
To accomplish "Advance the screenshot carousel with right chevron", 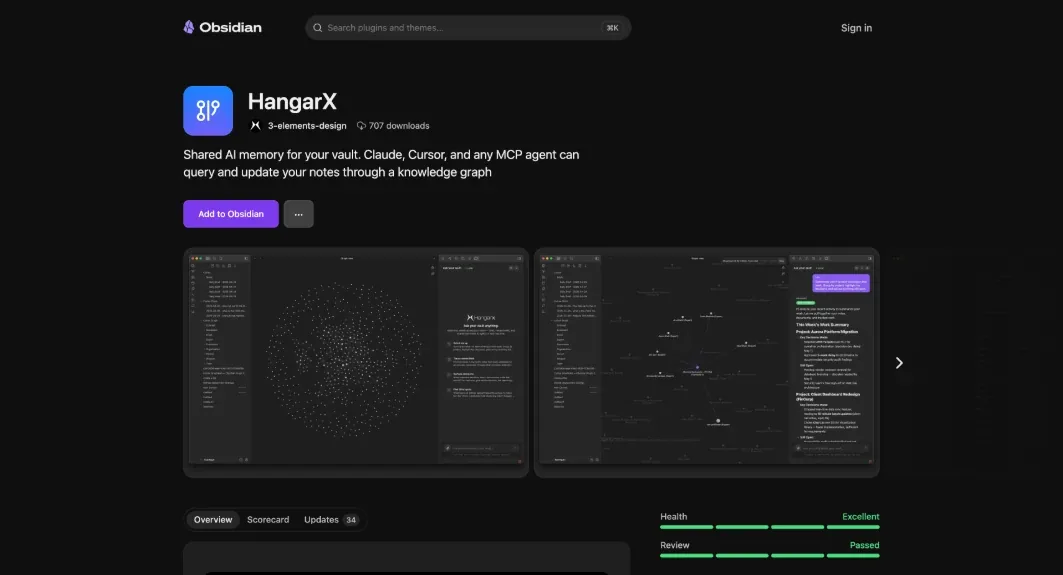I will 899,363.
